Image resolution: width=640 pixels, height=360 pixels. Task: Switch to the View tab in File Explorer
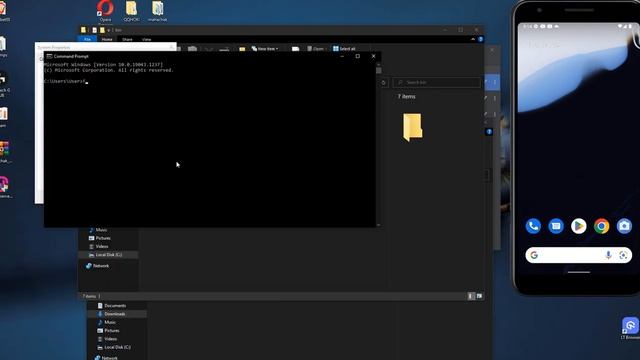[147, 40]
